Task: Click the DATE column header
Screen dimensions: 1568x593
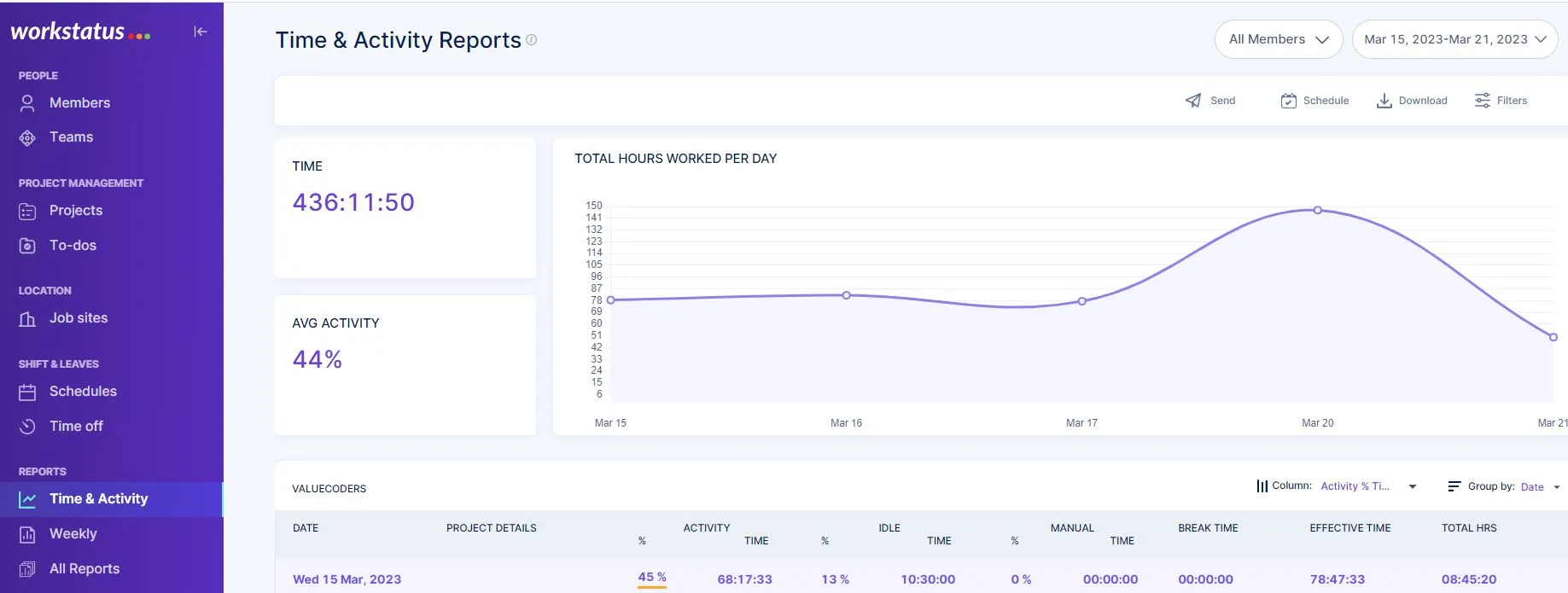Action: click(306, 528)
